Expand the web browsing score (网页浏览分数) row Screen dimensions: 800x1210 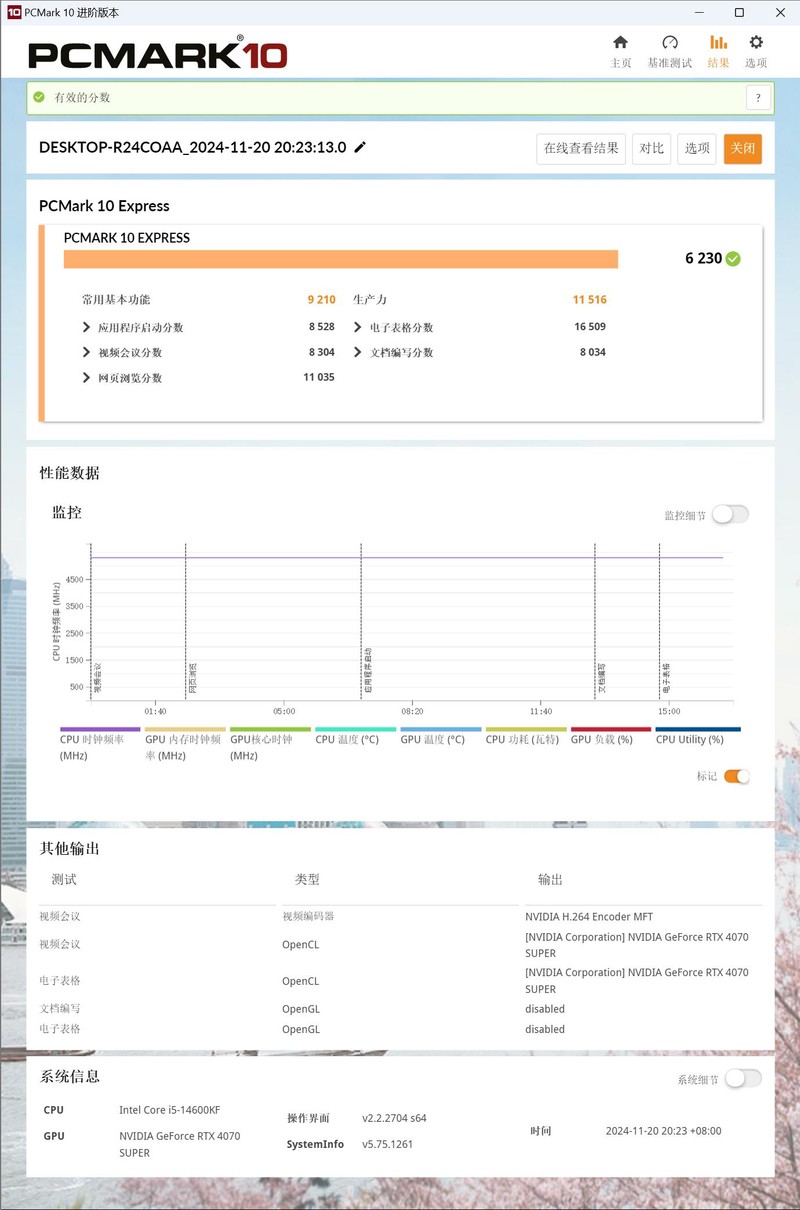tap(87, 378)
